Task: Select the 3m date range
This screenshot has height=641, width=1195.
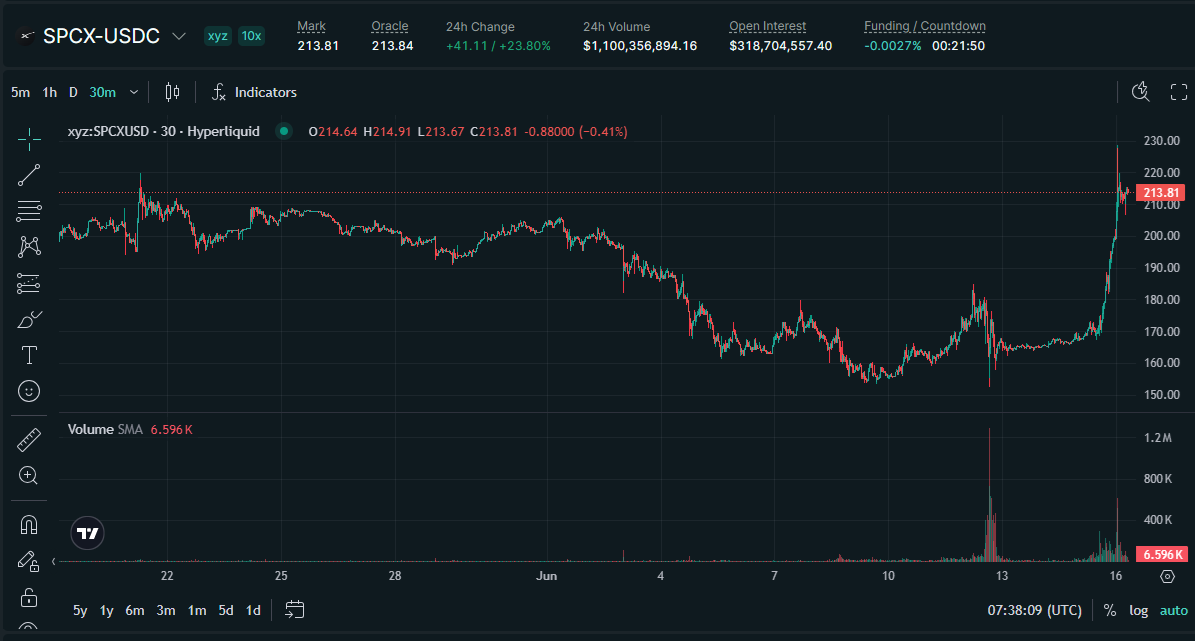Action: coord(165,611)
